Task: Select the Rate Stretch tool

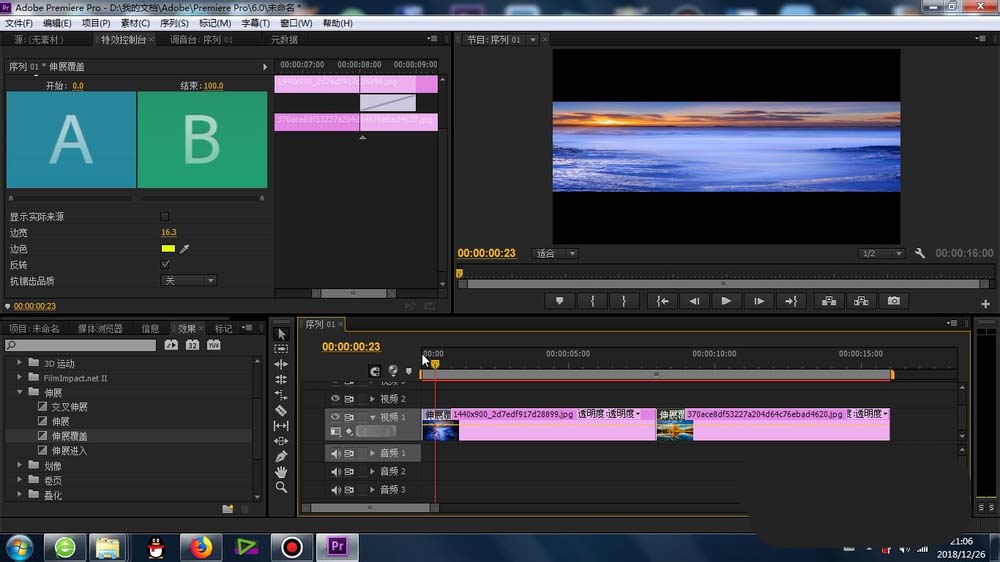Action: tap(281, 395)
